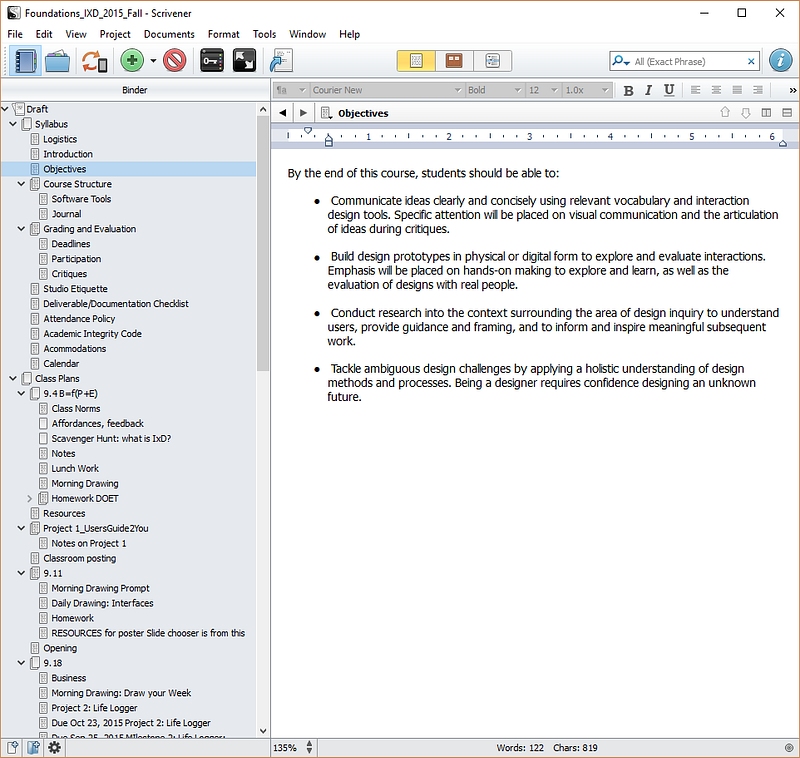Go forward in document history
The image size is (800, 758).
coord(304,113)
